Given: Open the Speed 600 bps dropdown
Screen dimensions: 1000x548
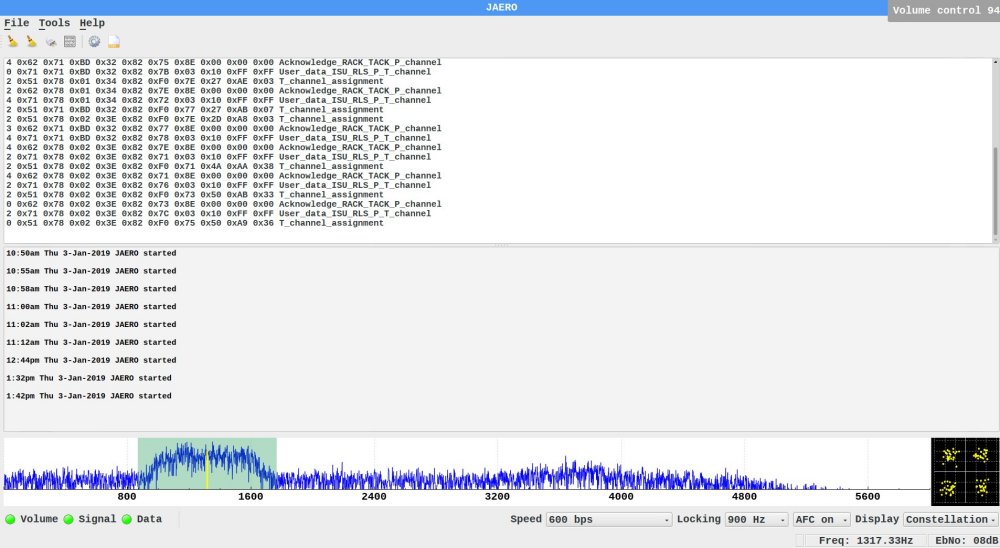Looking at the screenshot, I should pyautogui.click(x=609, y=520).
